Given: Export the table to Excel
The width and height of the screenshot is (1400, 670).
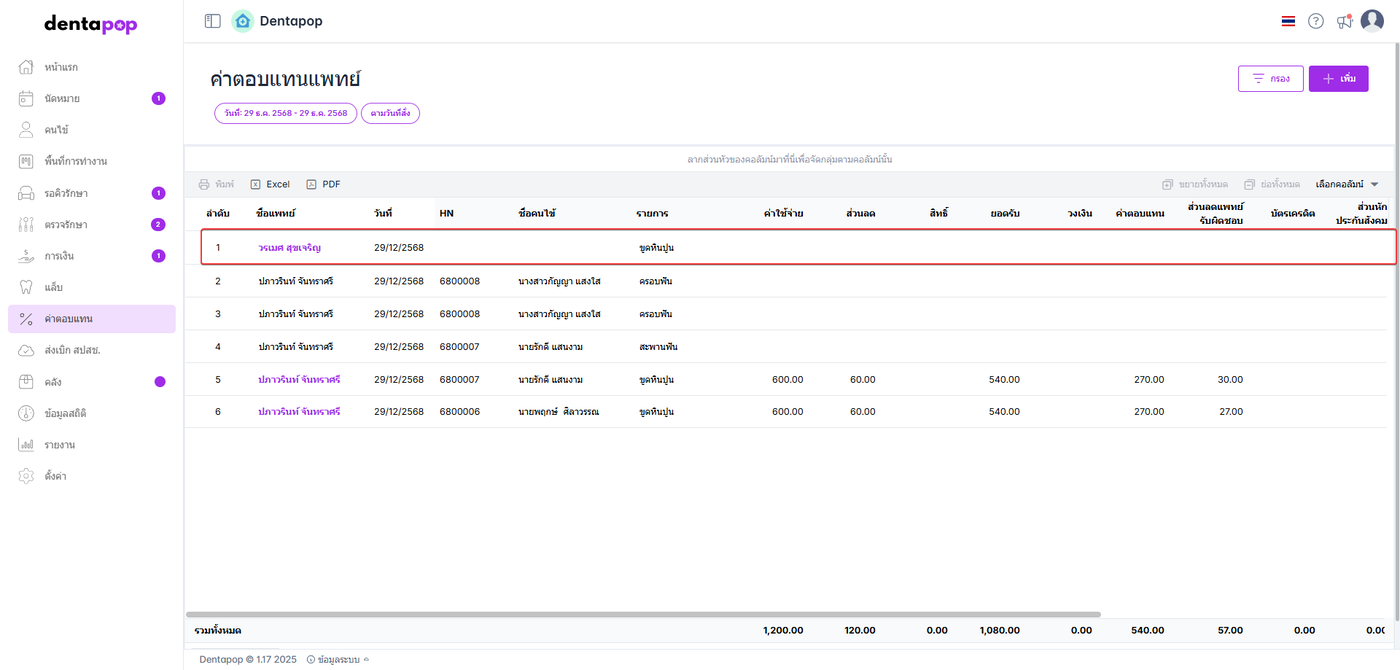Looking at the screenshot, I should pyautogui.click(x=270, y=184).
